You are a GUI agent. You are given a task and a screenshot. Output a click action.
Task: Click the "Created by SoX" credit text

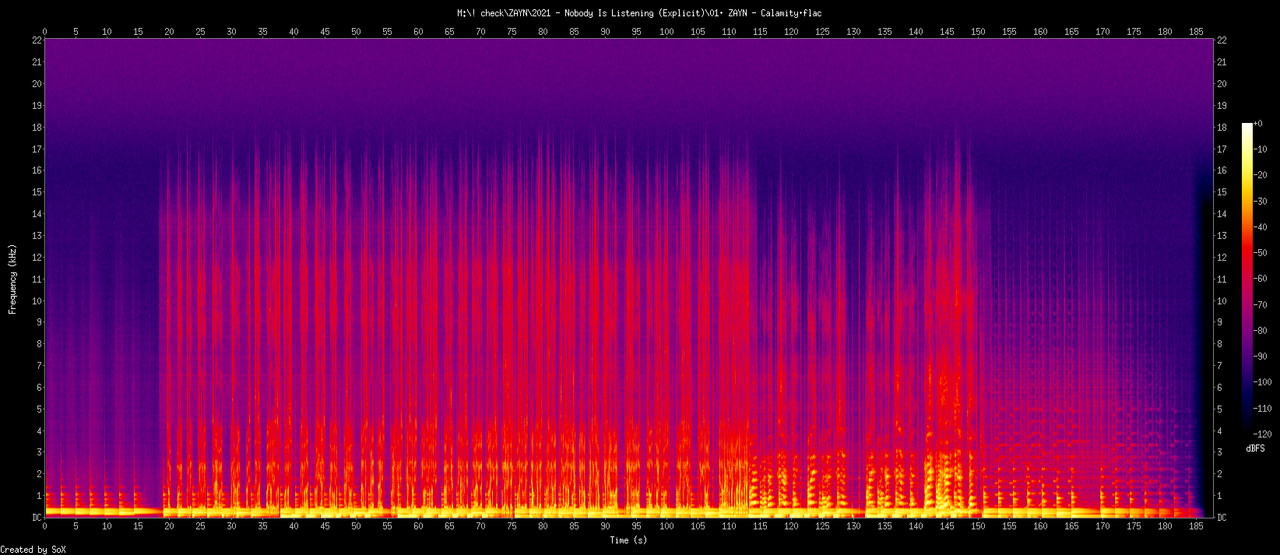click(x=34, y=549)
